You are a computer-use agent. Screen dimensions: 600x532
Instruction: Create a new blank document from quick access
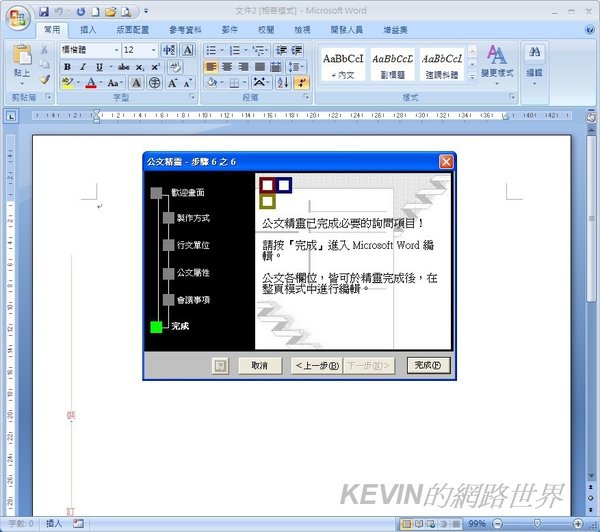tap(95, 12)
